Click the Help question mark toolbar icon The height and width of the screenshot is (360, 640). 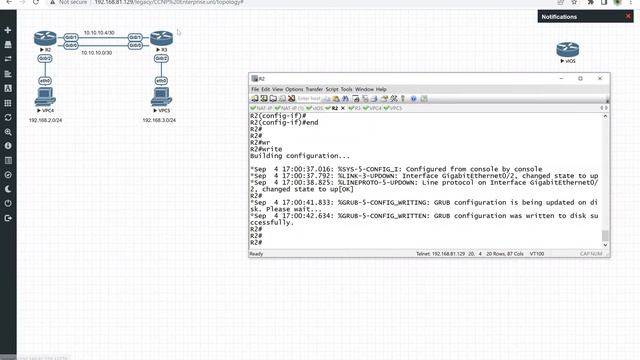(x=413, y=98)
